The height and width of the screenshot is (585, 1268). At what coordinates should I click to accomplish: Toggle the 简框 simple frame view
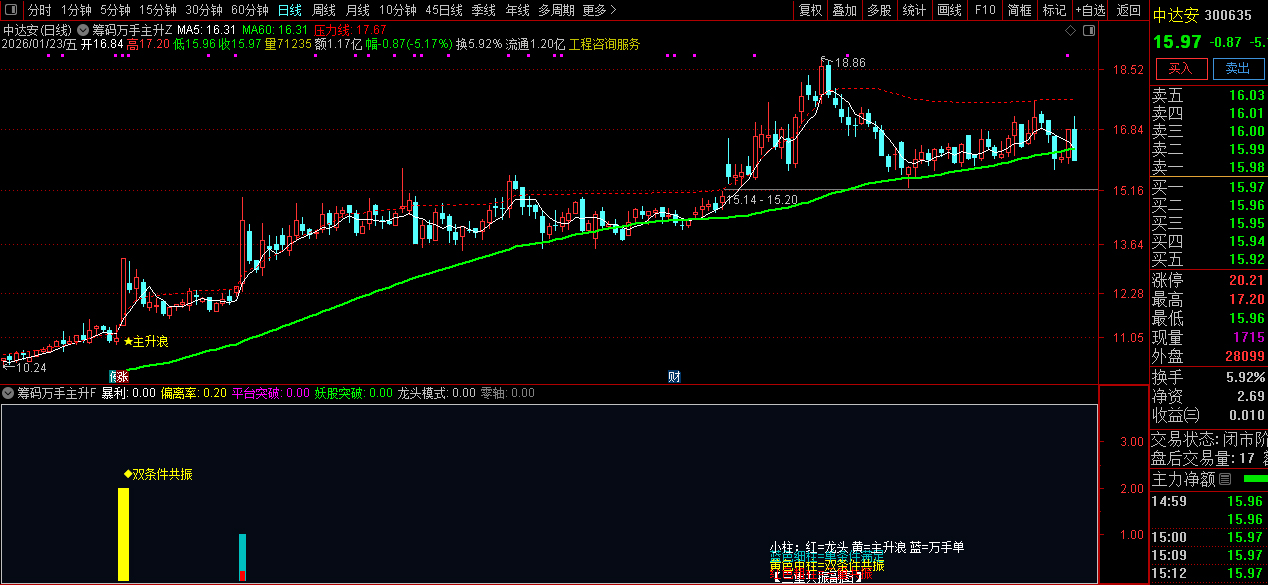pos(1020,10)
